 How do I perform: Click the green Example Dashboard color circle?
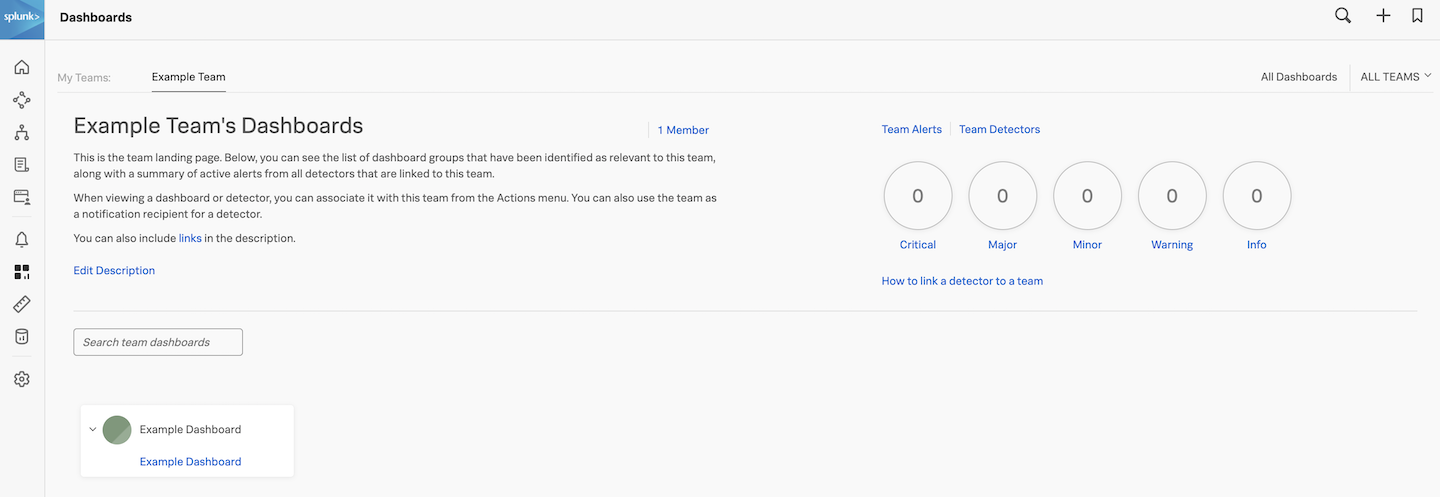(x=117, y=430)
